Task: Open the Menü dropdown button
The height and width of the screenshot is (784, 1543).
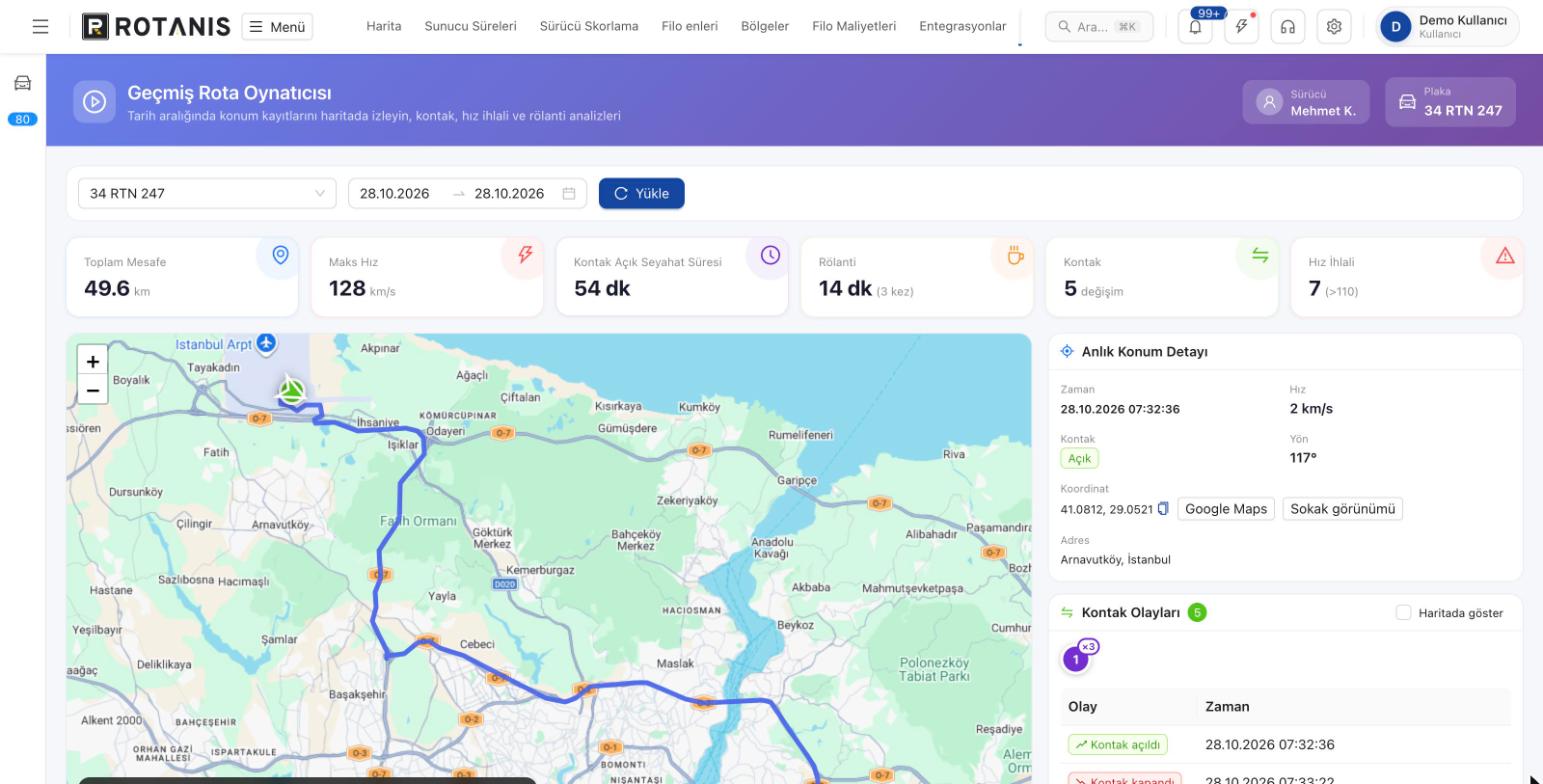Action: pyautogui.click(x=277, y=27)
